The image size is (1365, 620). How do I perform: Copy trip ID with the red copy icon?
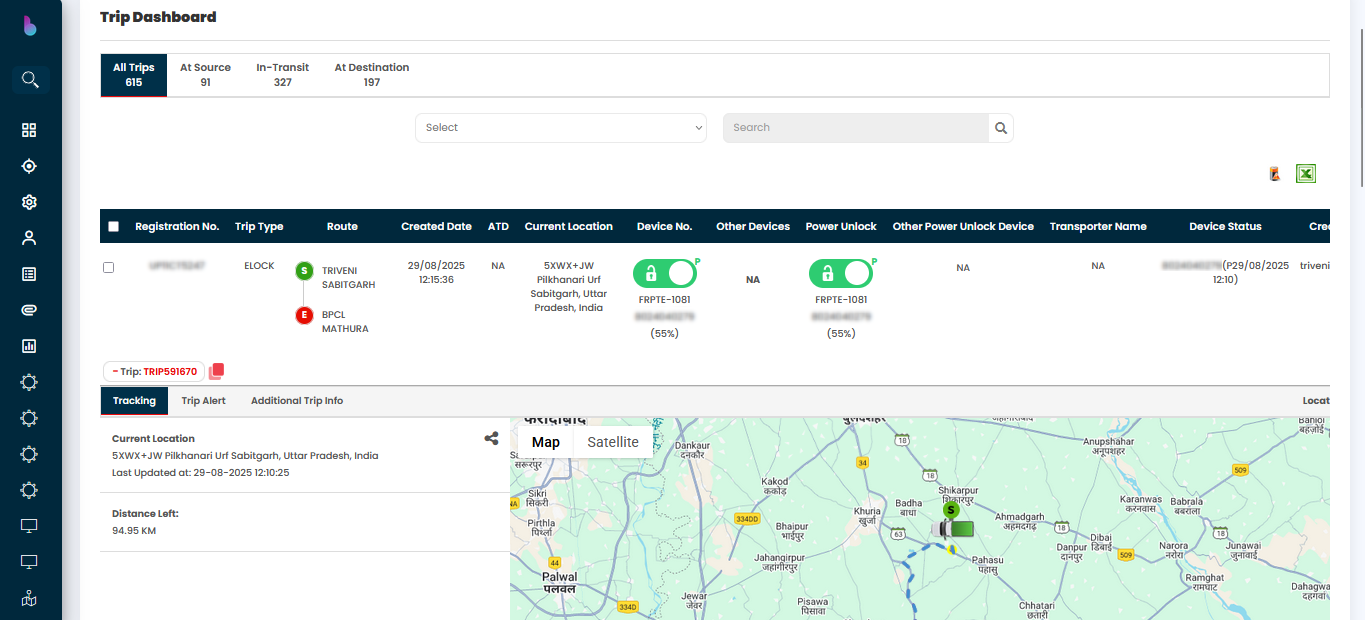tap(216, 371)
